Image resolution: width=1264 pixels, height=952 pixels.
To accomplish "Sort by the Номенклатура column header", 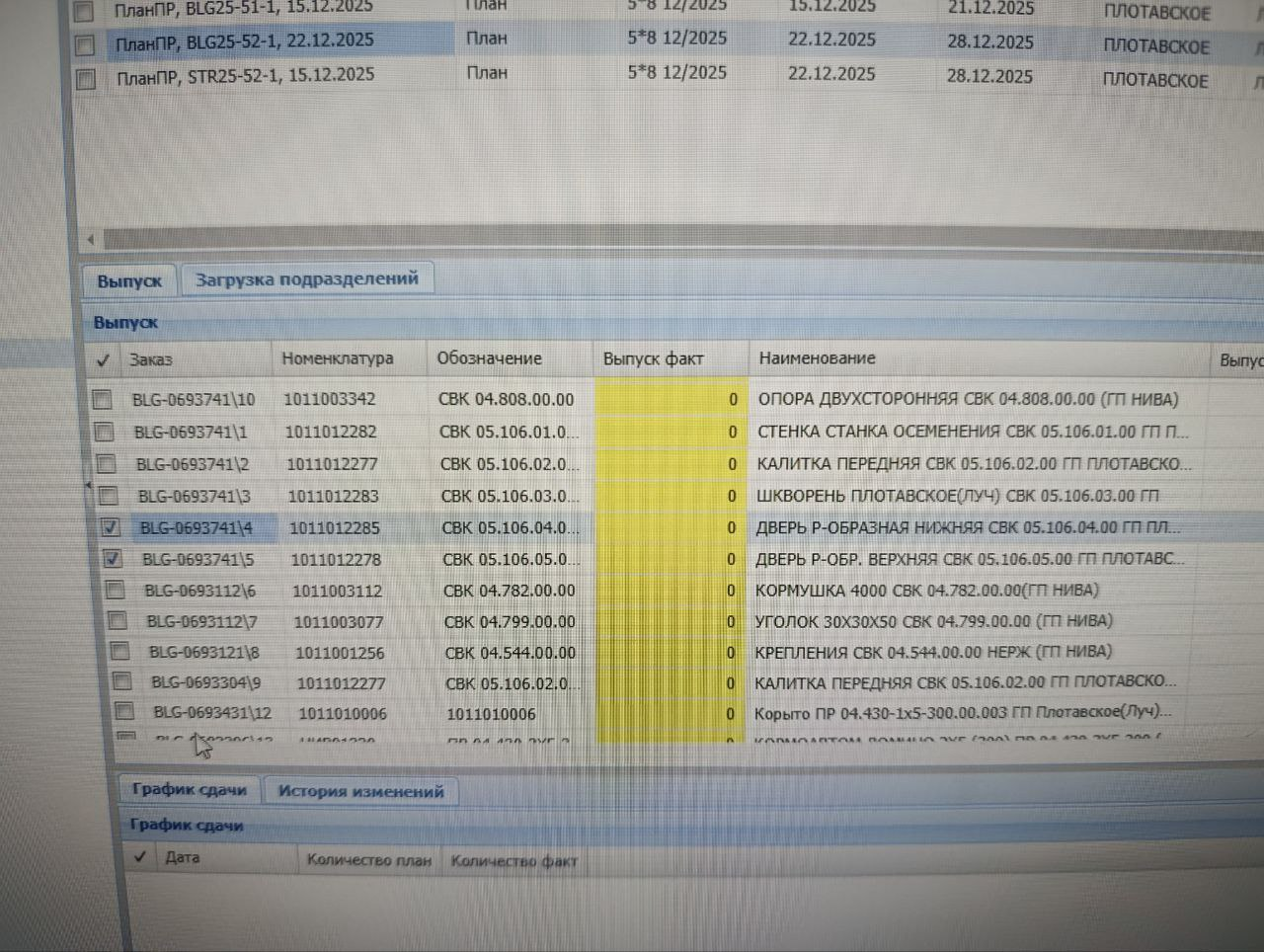I will (x=337, y=358).
